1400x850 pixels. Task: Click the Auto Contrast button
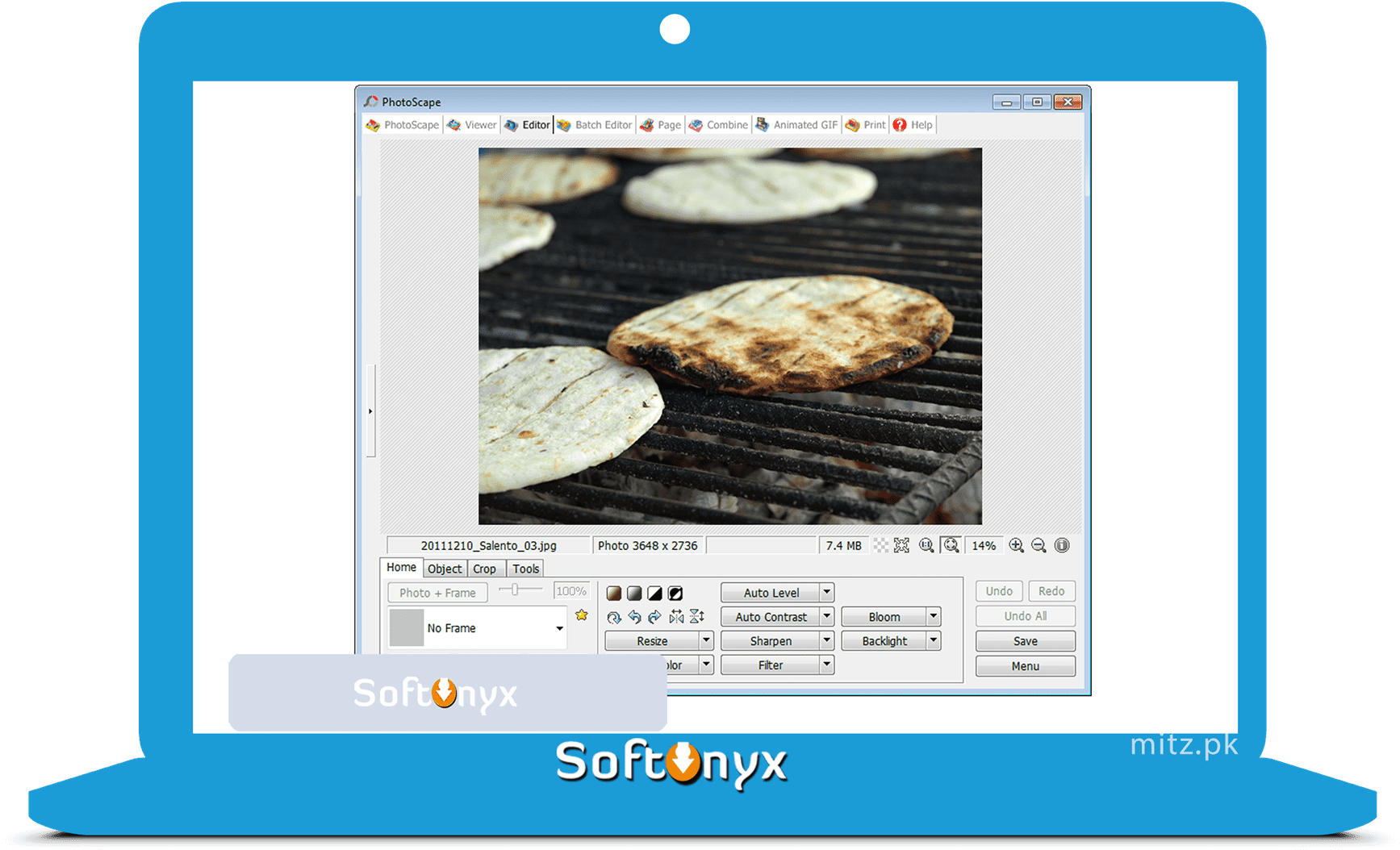771,617
